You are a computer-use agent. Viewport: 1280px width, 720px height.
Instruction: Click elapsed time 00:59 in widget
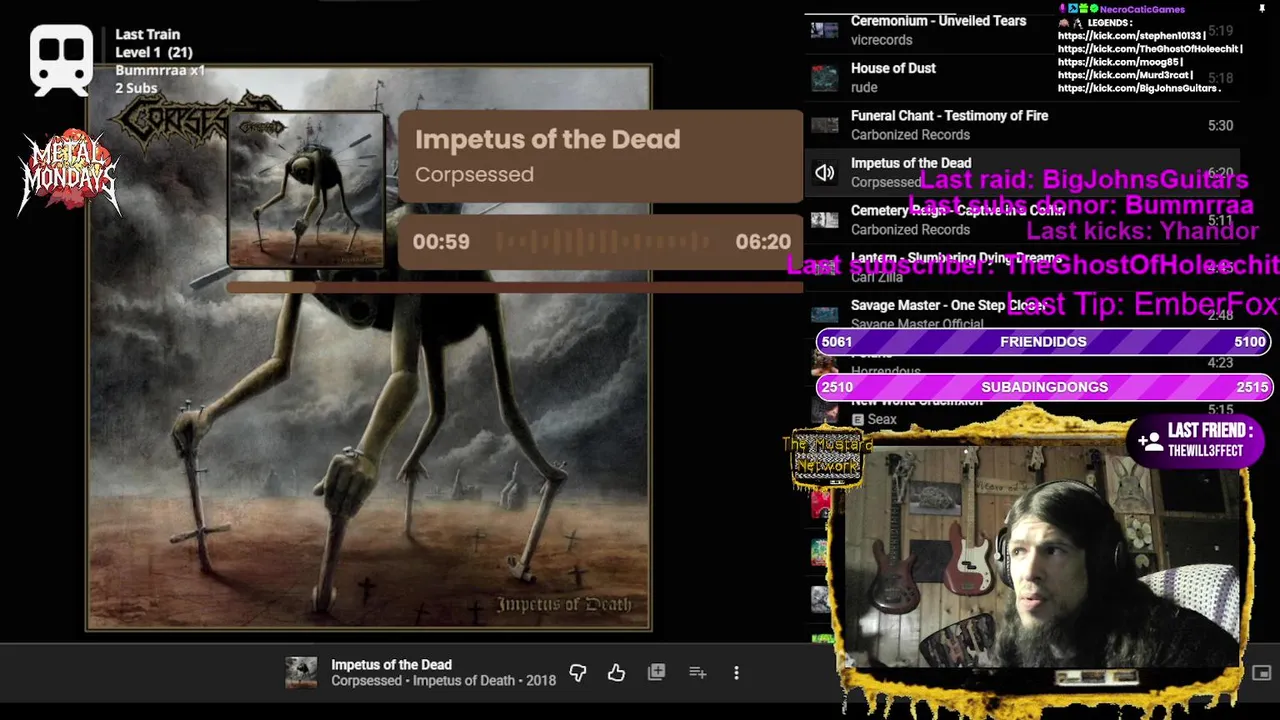[x=441, y=242]
